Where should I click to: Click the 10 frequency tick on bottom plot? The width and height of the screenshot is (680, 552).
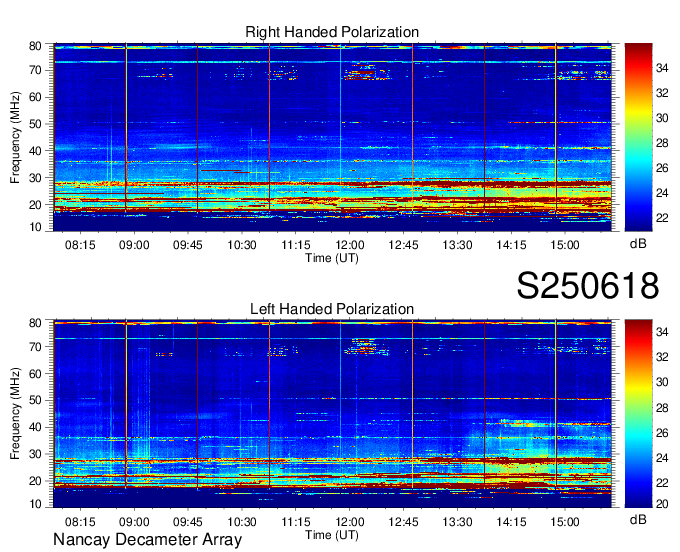coord(35,504)
